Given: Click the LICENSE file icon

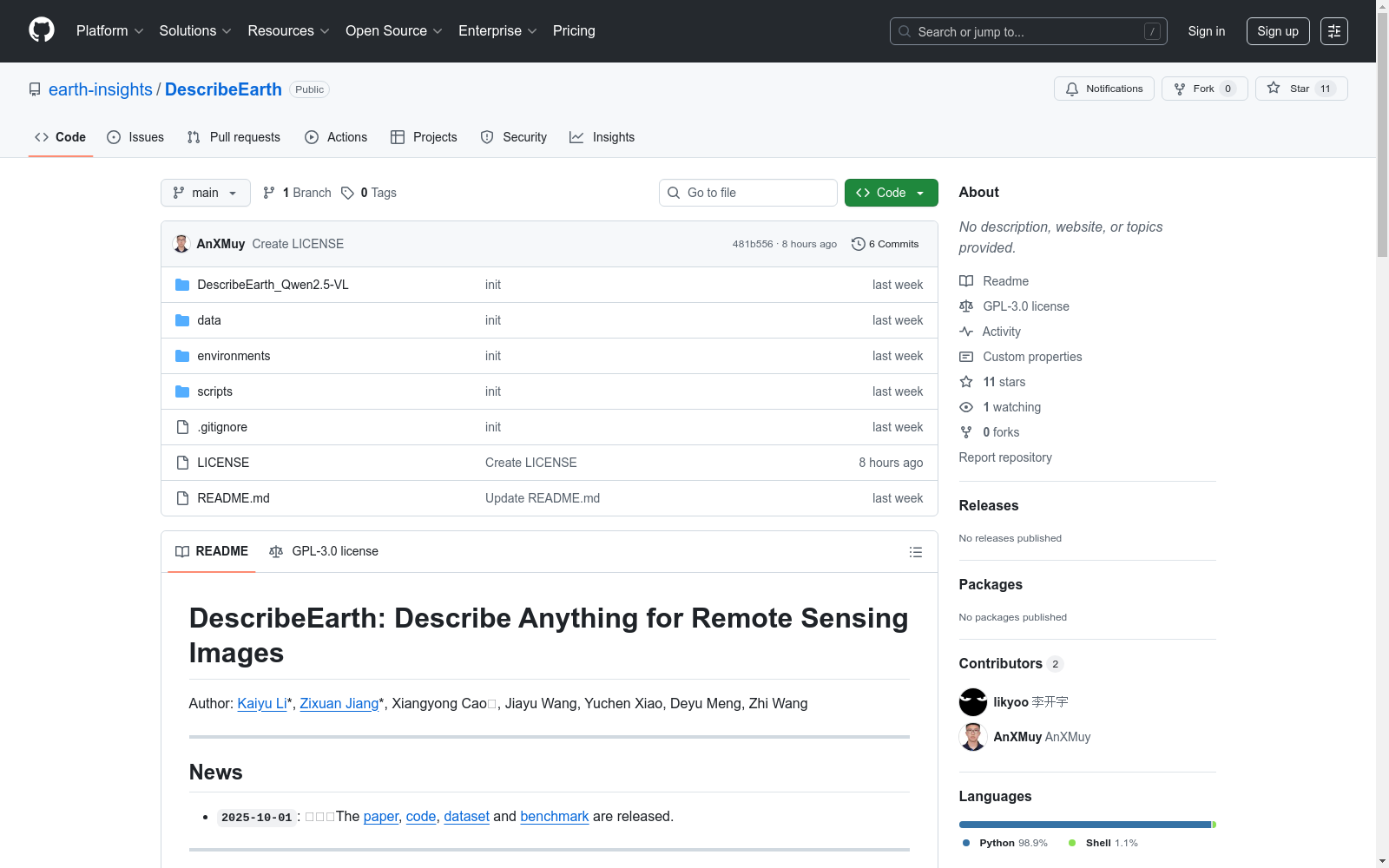Looking at the screenshot, I should coord(182,463).
